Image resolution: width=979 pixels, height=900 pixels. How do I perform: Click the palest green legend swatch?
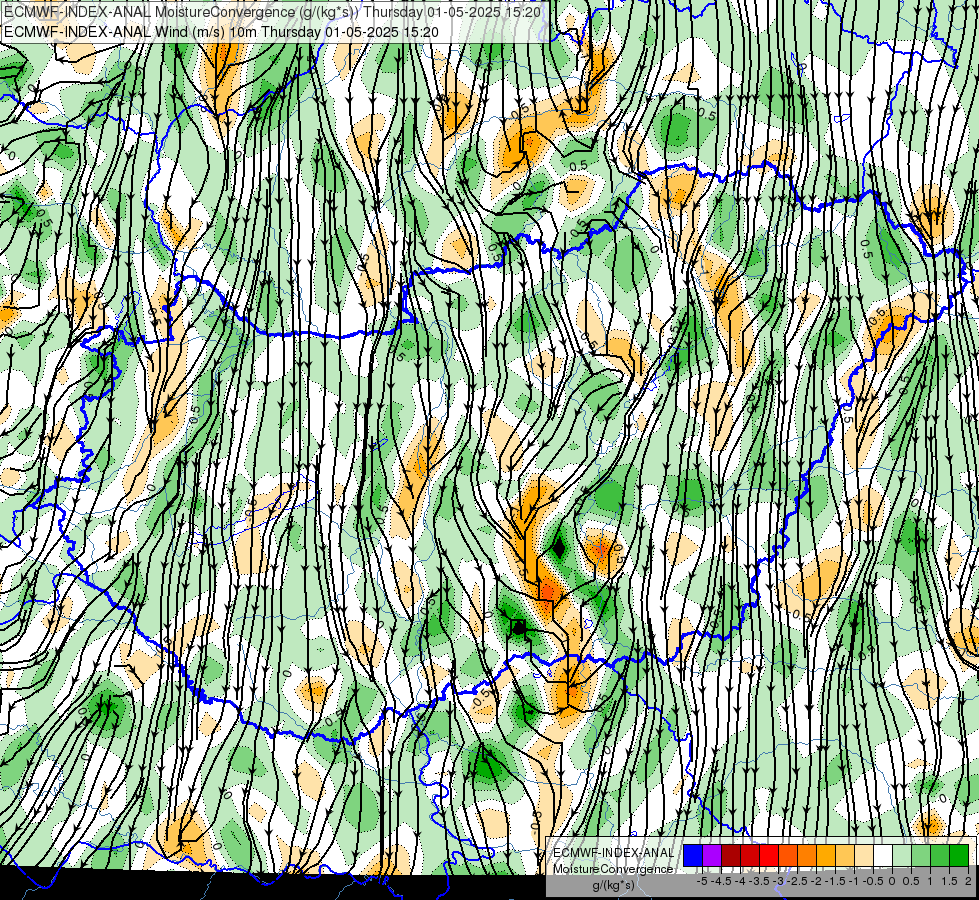902,855
